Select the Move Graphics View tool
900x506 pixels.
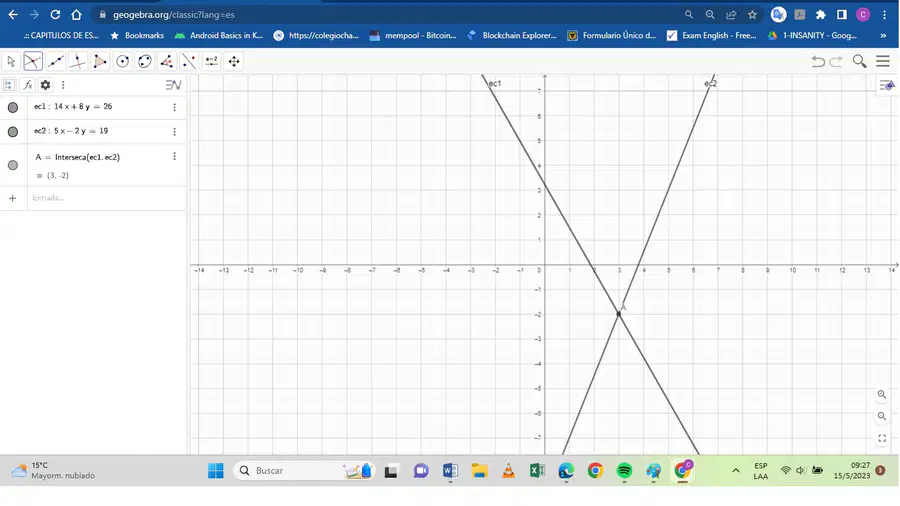pos(234,61)
